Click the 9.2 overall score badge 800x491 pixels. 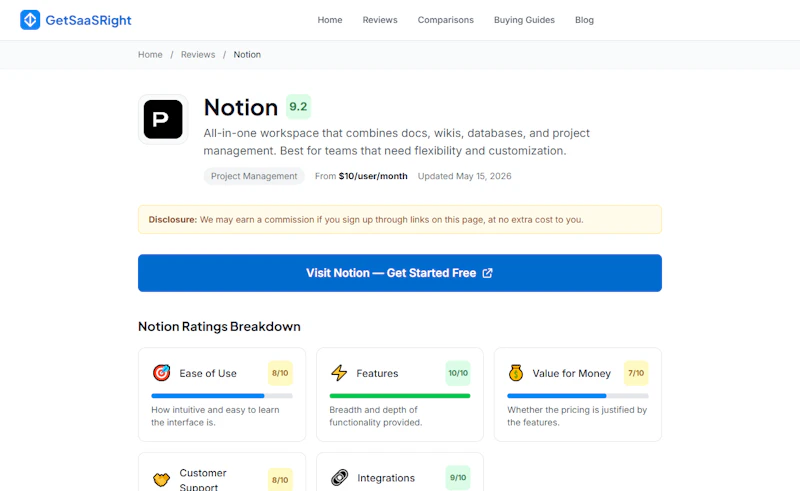click(298, 107)
